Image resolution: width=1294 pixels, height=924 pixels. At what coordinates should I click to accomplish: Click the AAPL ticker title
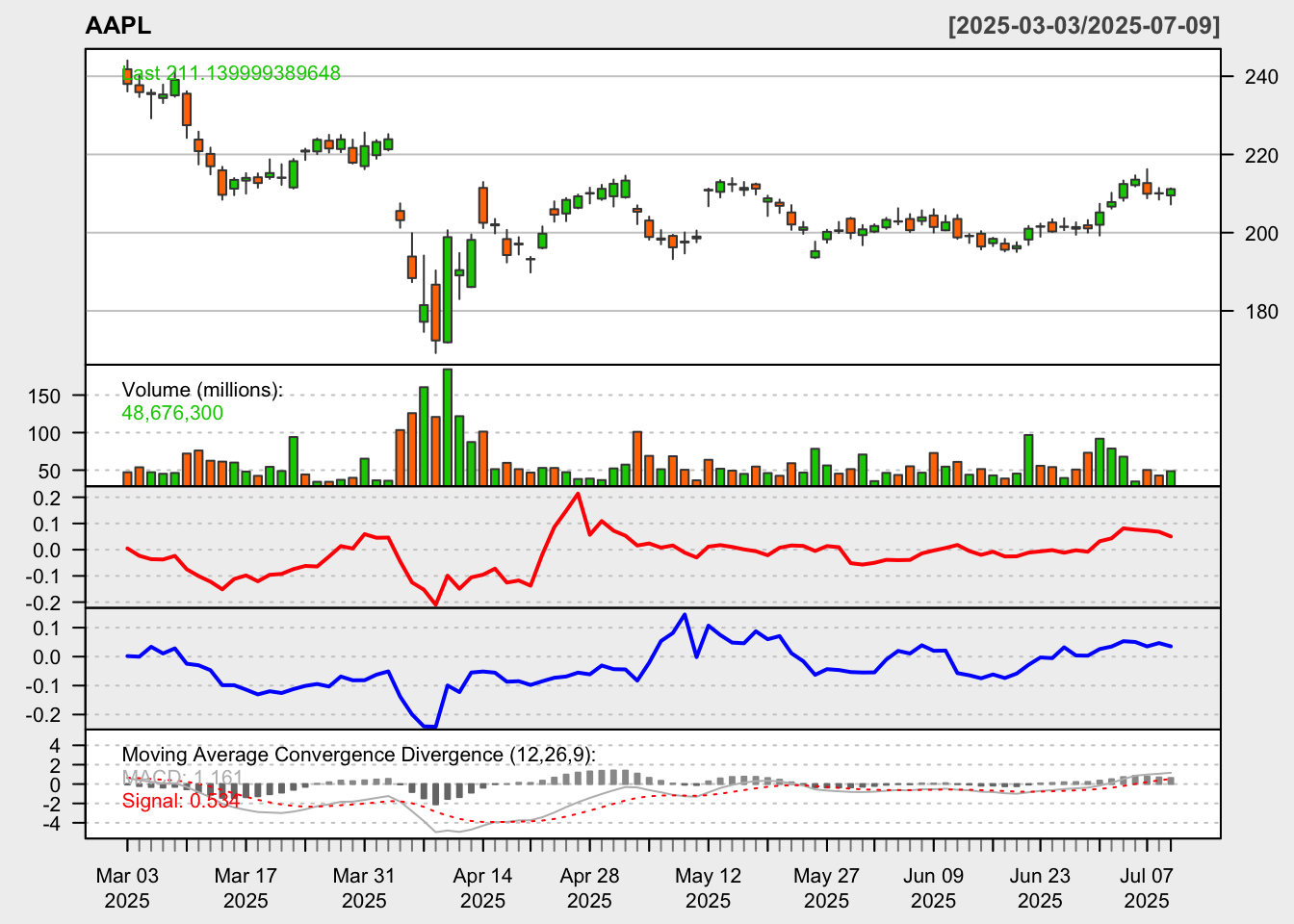click(x=117, y=26)
